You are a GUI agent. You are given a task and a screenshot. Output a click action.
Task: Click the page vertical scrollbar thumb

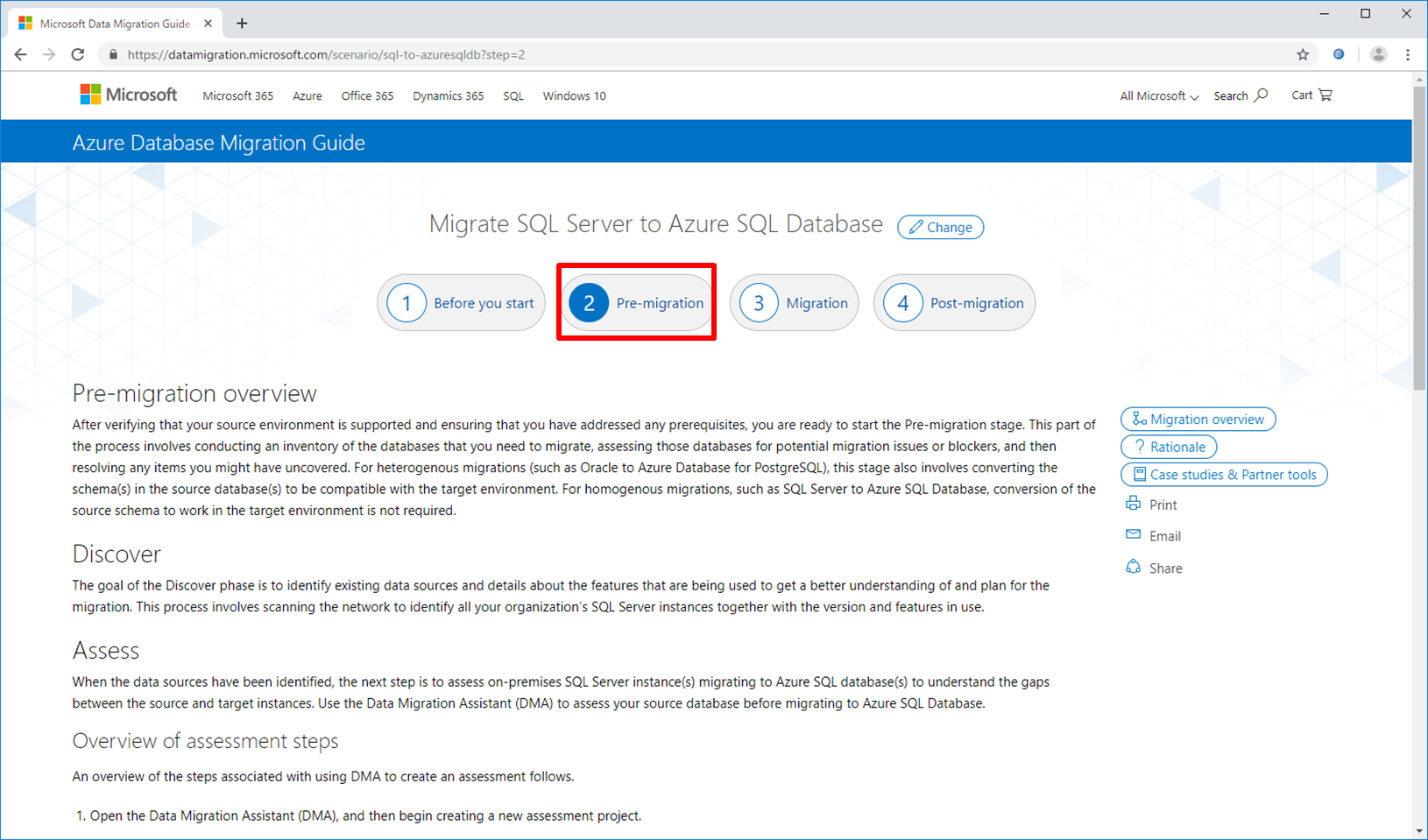pyautogui.click(x=1420, y=236)
